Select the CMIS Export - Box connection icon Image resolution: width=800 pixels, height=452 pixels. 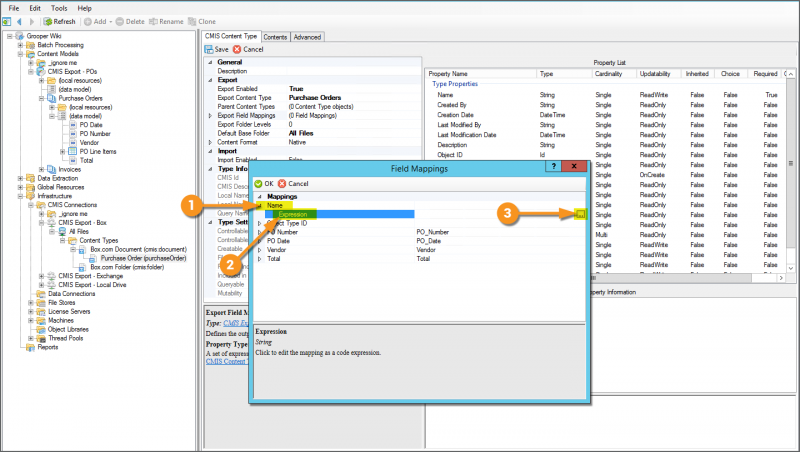point(52,223)
